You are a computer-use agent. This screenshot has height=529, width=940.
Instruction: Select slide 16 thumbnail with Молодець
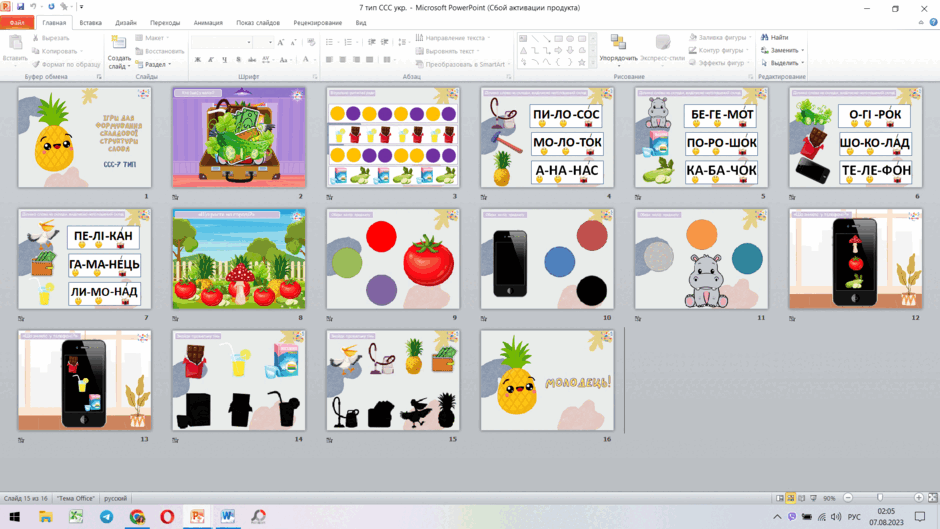click(547, 380)
